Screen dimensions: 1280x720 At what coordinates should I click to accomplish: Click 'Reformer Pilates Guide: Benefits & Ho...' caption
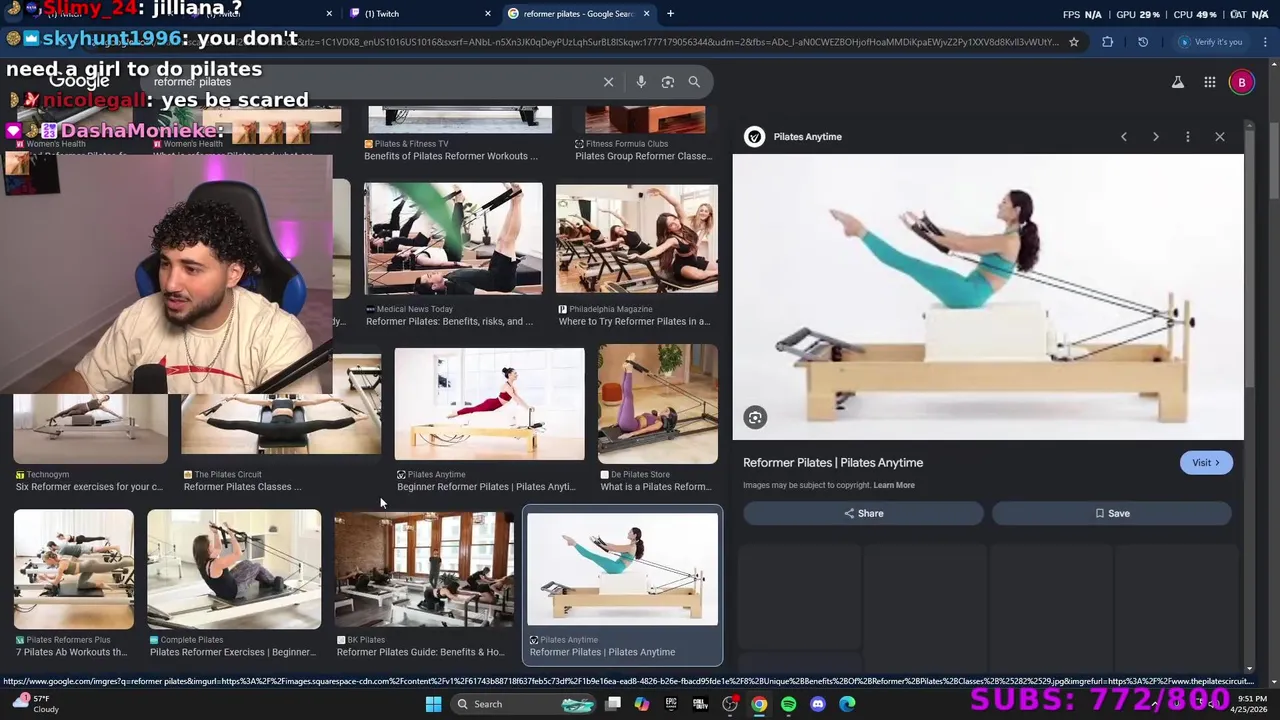coord(421,652)
